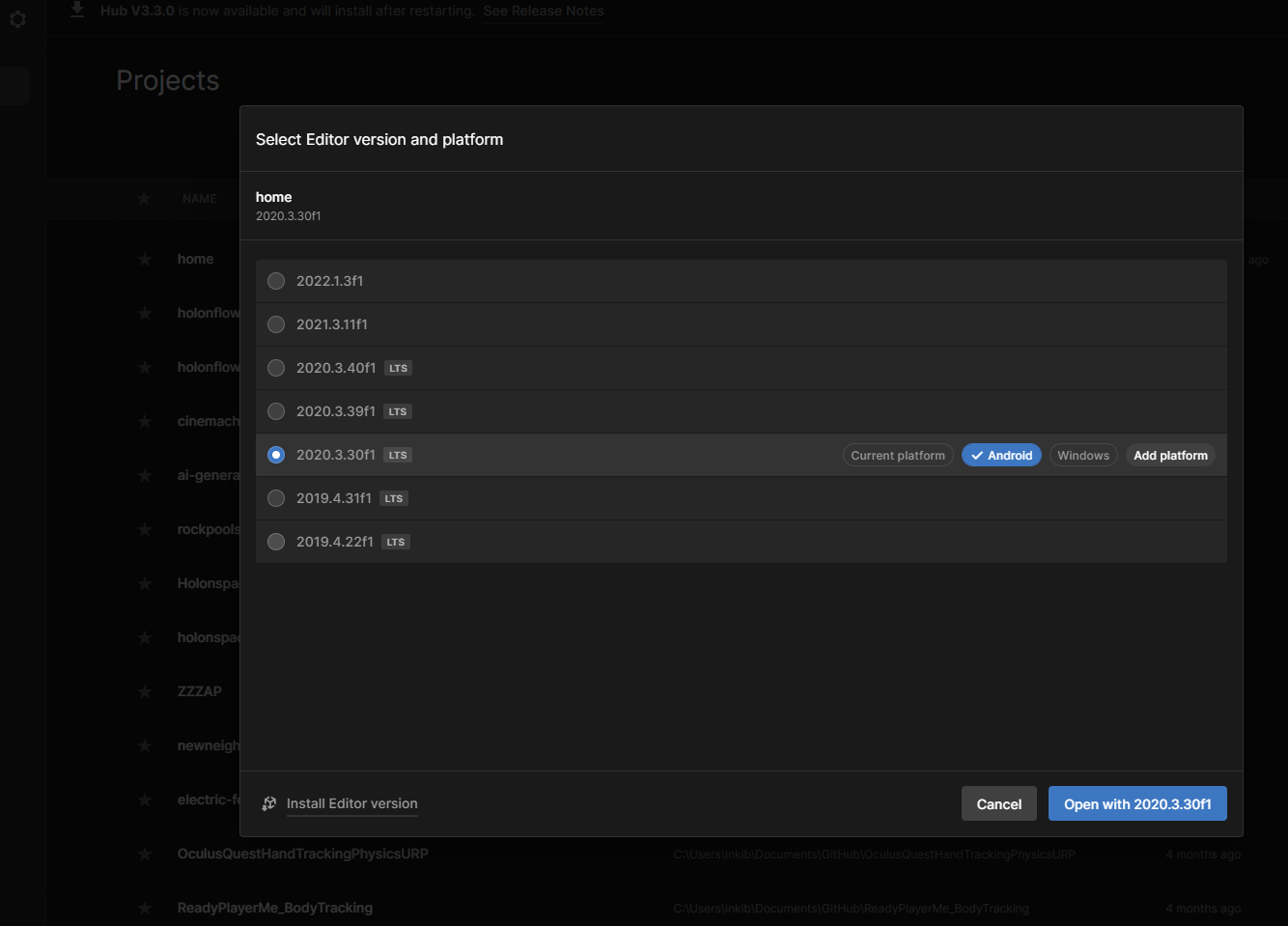
Task: Click the Add platform button
Action: tap(1170, 456)
